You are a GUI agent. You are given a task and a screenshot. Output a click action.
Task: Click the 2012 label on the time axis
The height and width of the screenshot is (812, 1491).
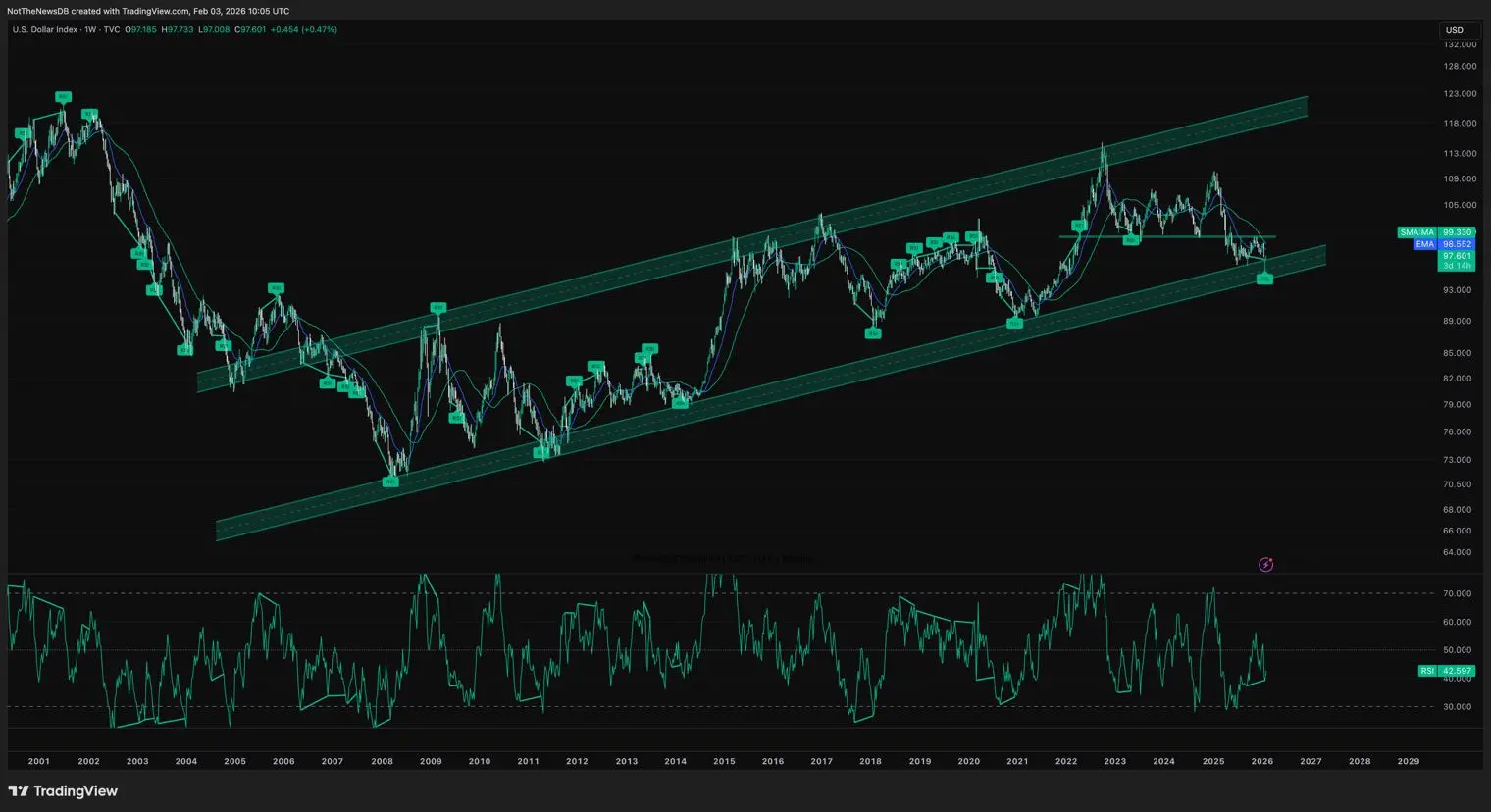coord(577,761)
